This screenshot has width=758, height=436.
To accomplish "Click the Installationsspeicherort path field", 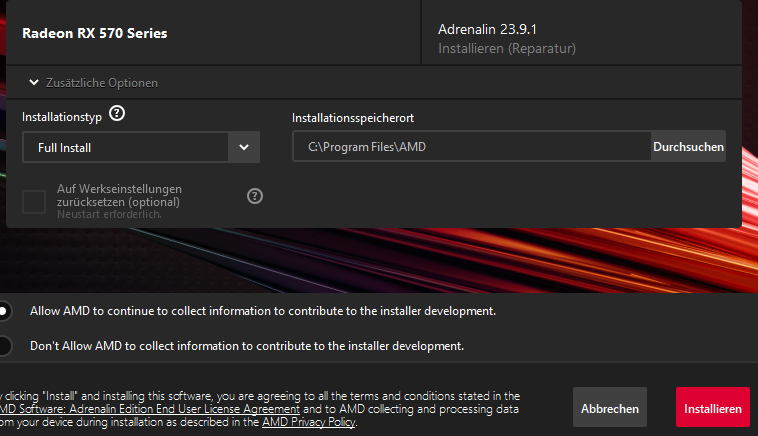I will click(472, 146).
